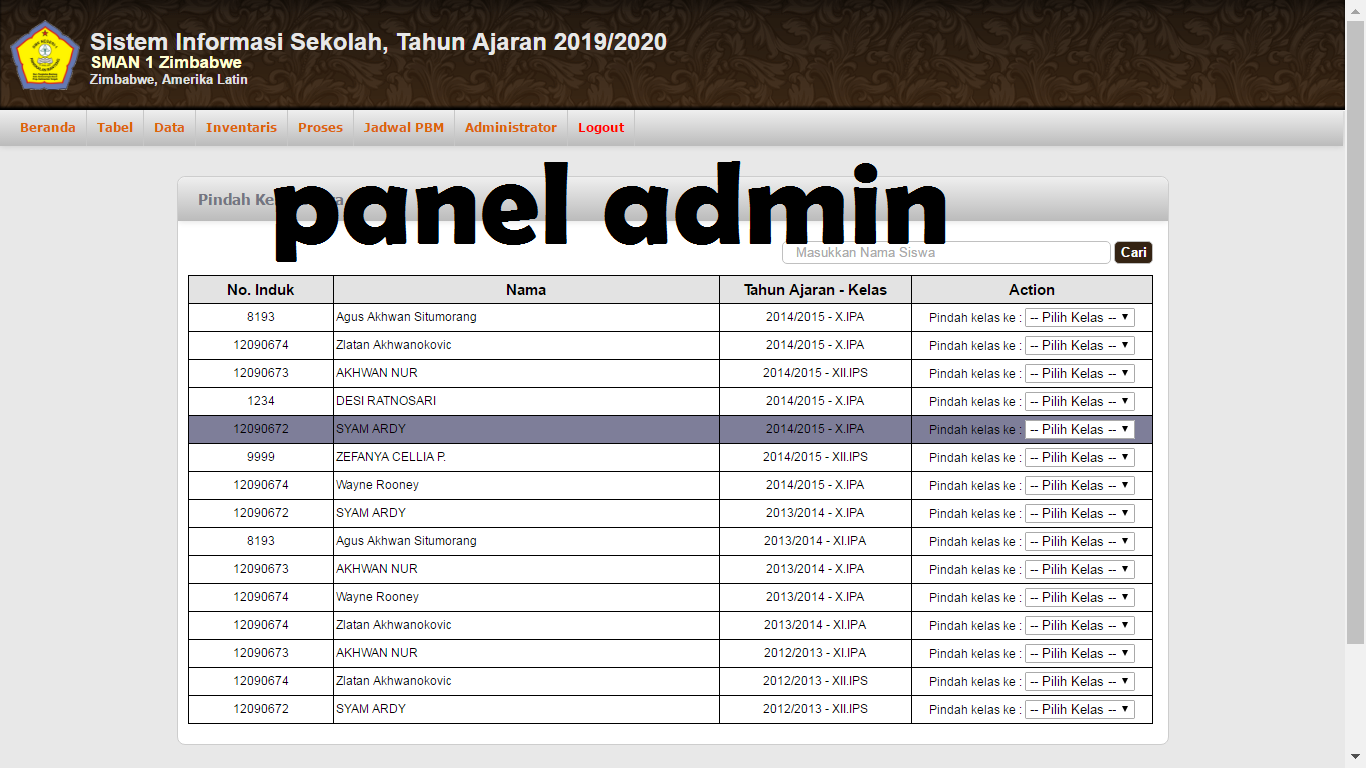The width and height of the screenshot is (1366, 768).
Task: Click the Logout link
Action: pyautogui.click(x=600, y=128)
